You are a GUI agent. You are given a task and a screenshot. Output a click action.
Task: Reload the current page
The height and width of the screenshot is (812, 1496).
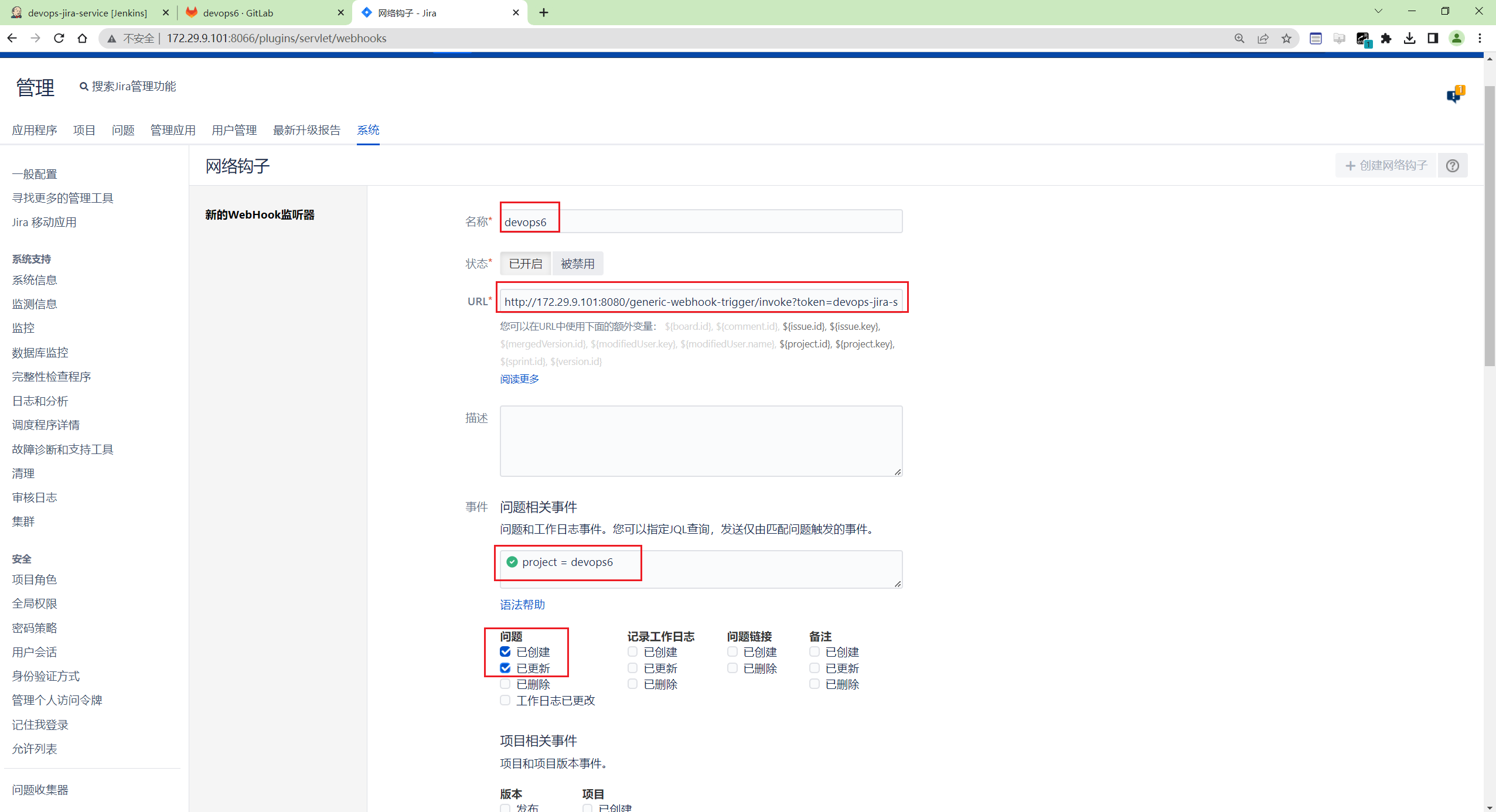tap(59, 38)
